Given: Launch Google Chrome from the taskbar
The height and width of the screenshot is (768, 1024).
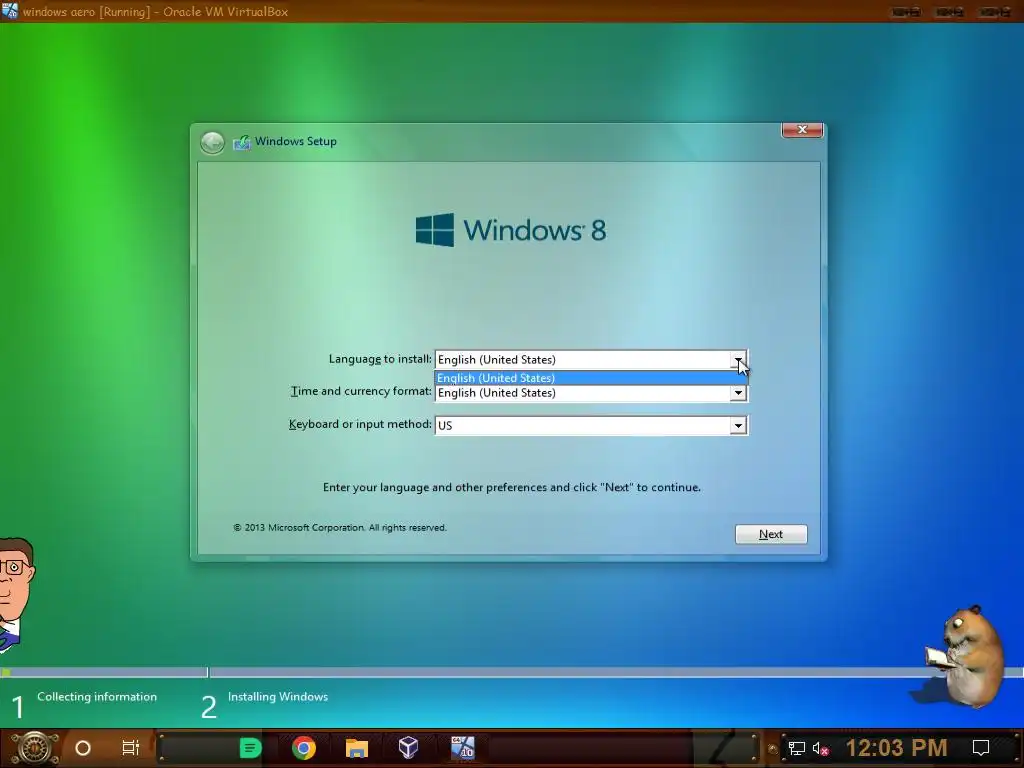Looking at the screenshot, I should click(304, 748).
